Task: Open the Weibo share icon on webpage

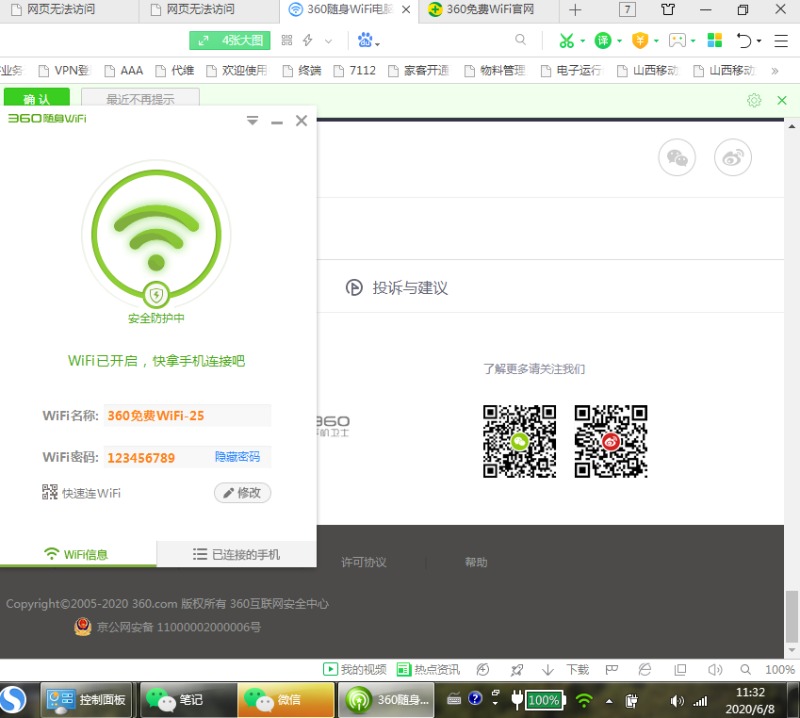Action: tap(733, 158)
